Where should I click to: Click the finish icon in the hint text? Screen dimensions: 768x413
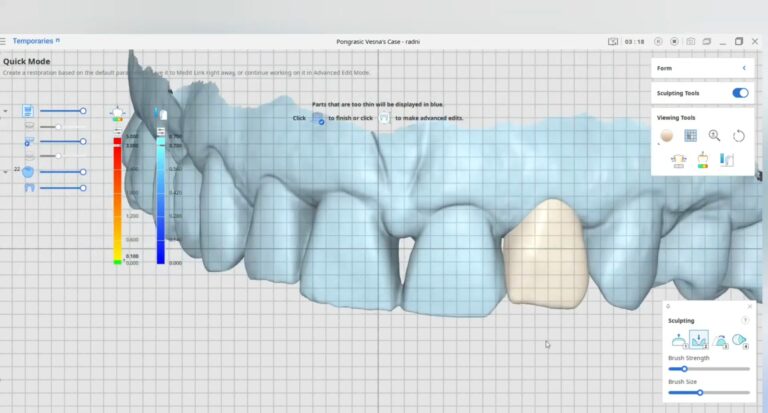(318, 119)
